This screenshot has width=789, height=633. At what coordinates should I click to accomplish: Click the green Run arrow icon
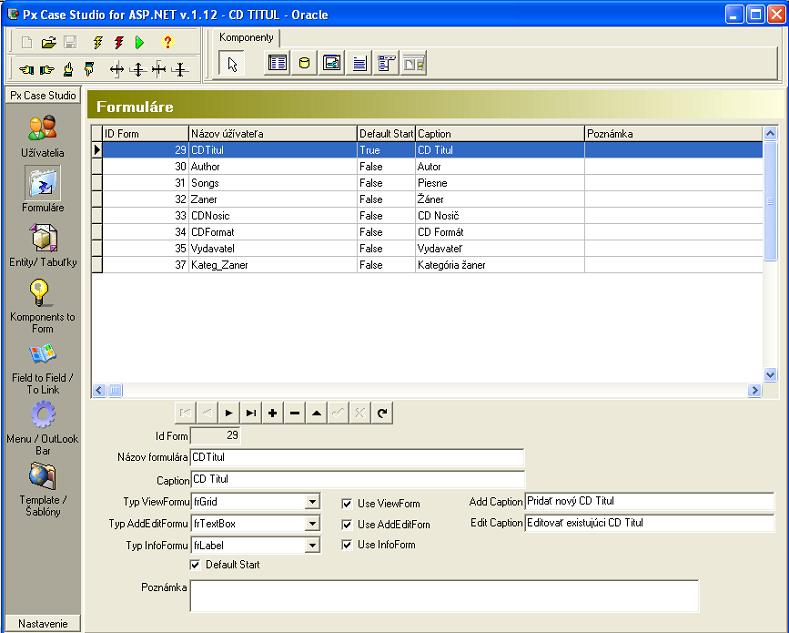coord(139,43)
